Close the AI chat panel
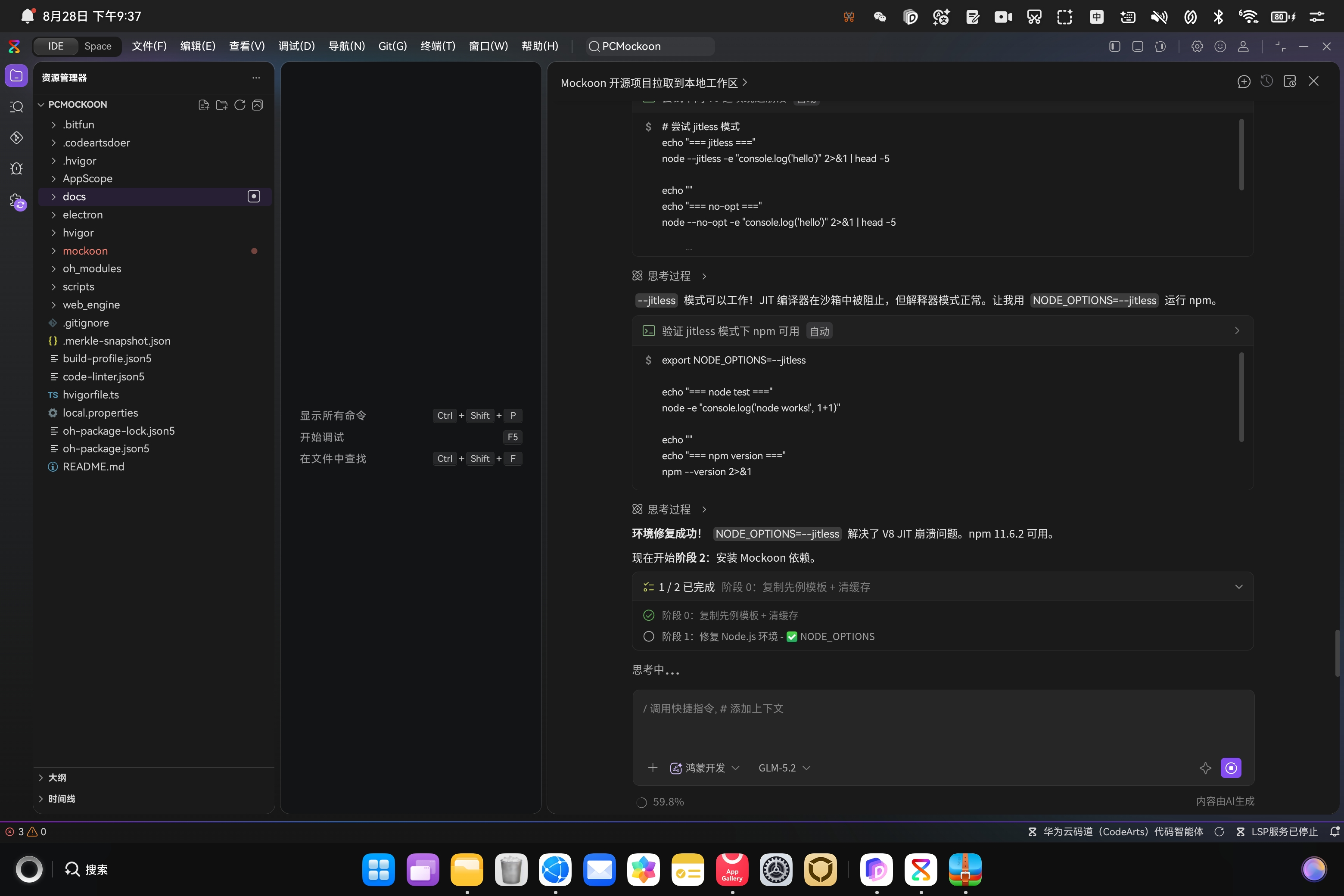Image resolution: width=1344 pixels, height=896 pixels. pos(1314,81)
